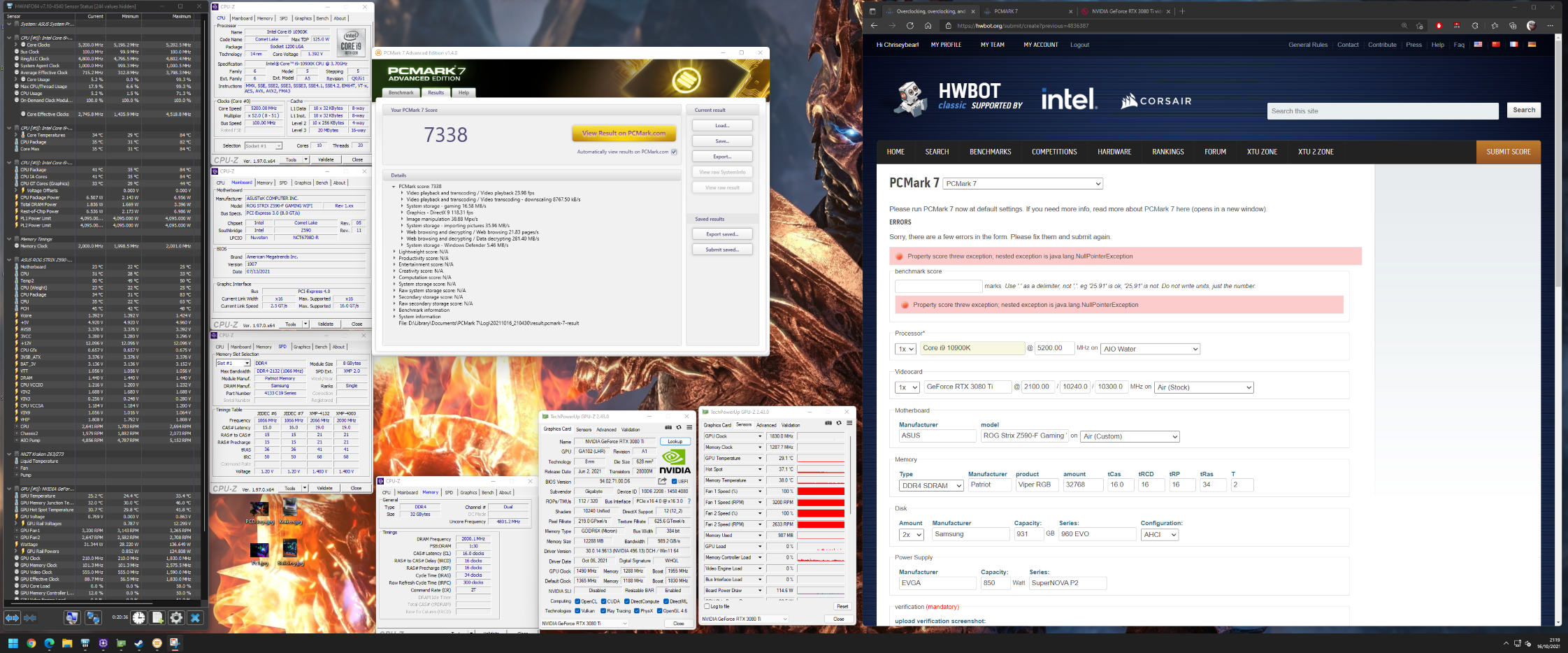Click camera icon in GPU-Z Sensors window
Screen dimensions: 1568x653
click(x=828, y=423)
